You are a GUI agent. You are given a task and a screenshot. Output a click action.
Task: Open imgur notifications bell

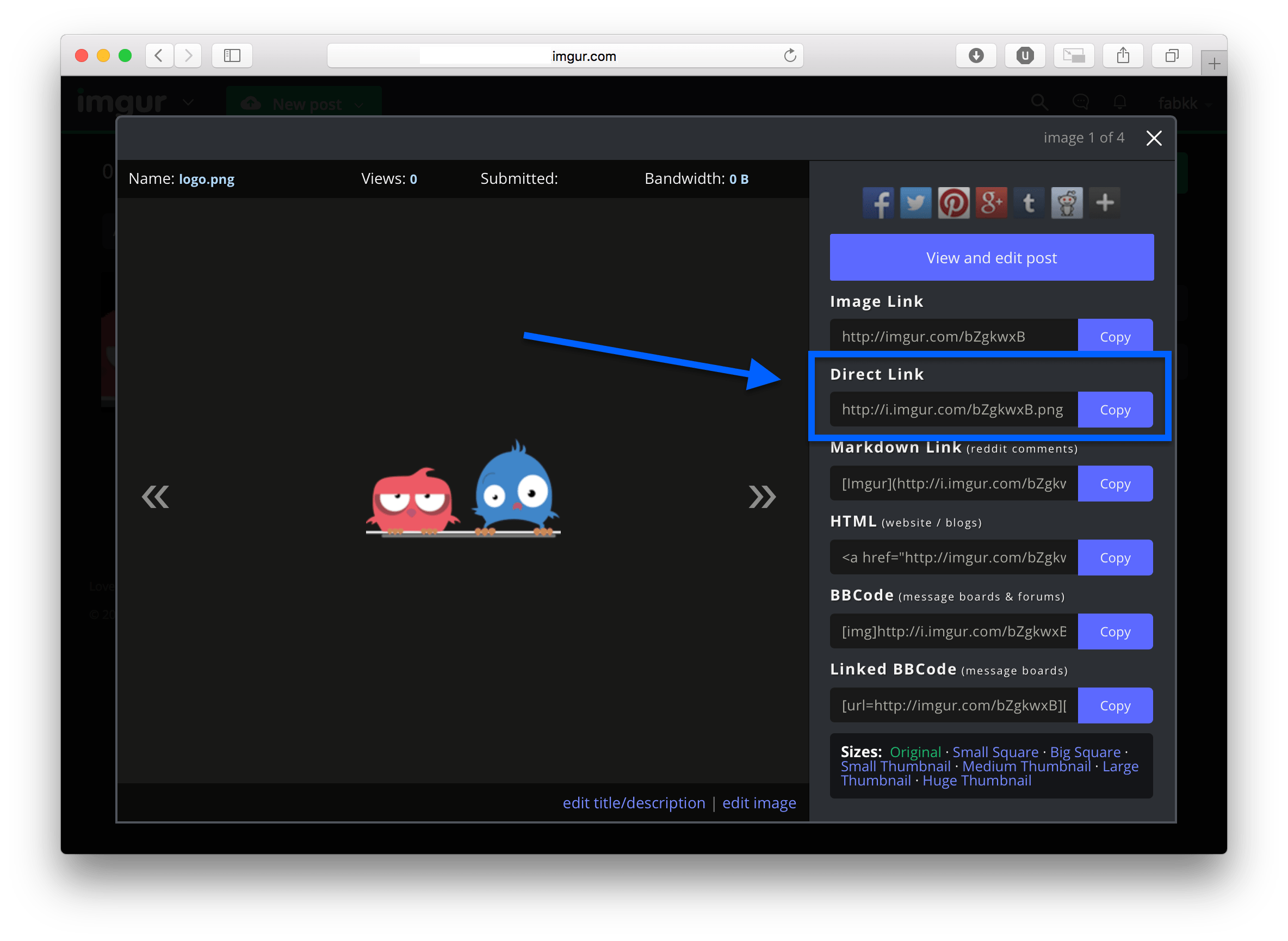pos(1119,102)
